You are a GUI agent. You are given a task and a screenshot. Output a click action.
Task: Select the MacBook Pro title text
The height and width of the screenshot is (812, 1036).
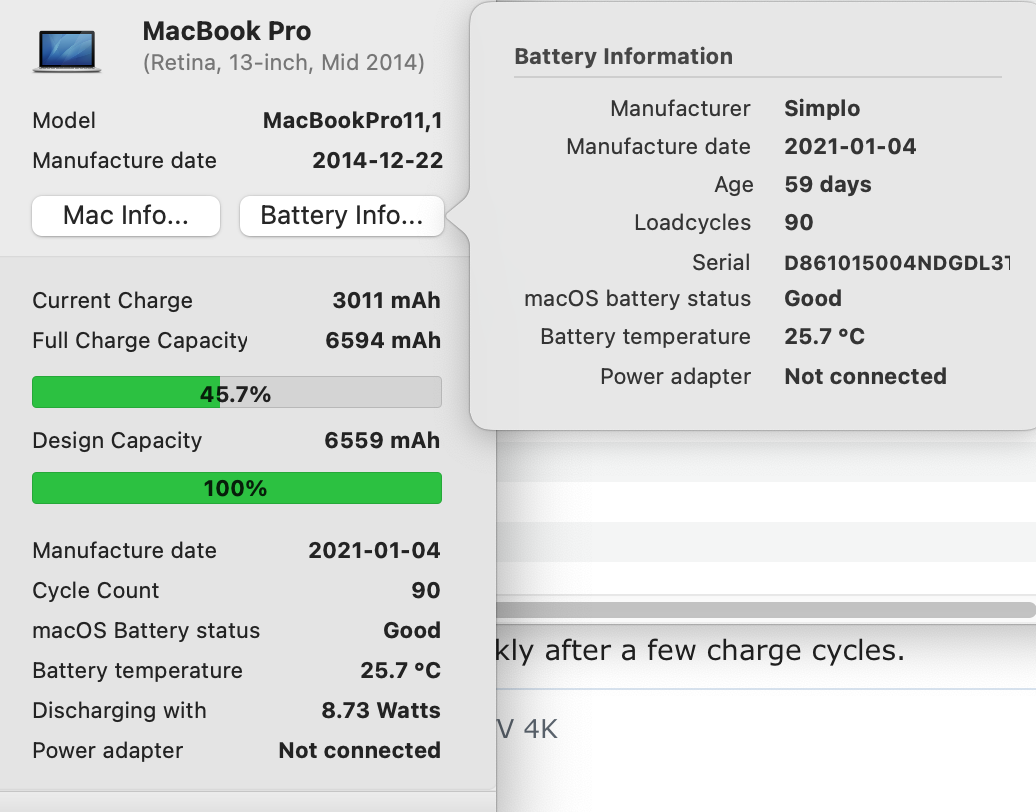click(227, 31)
